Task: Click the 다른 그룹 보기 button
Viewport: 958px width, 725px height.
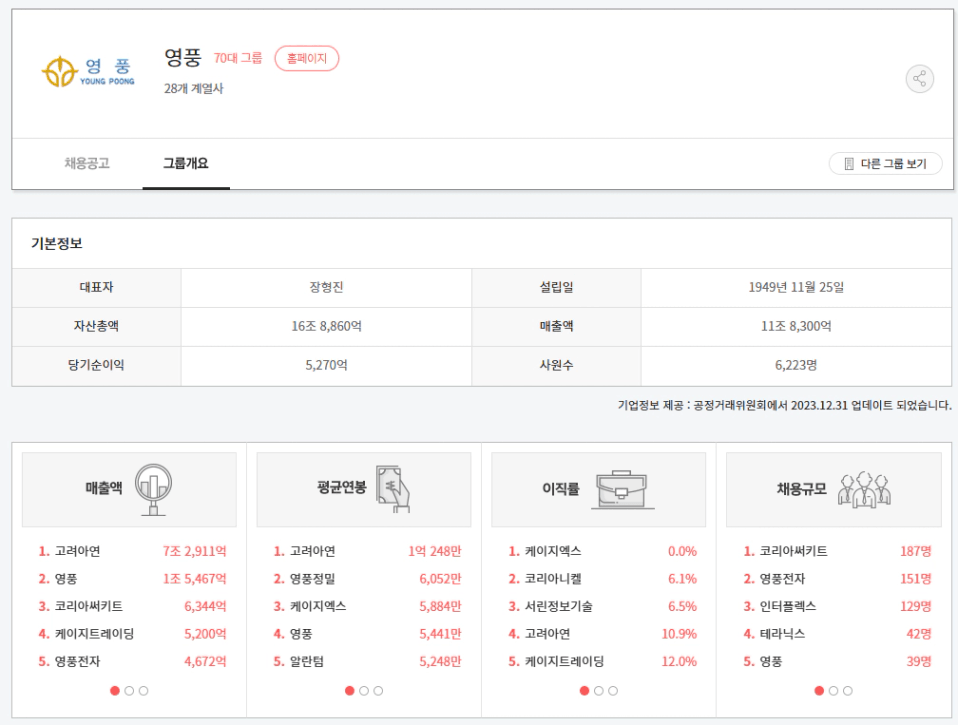Action: (885, 164)
